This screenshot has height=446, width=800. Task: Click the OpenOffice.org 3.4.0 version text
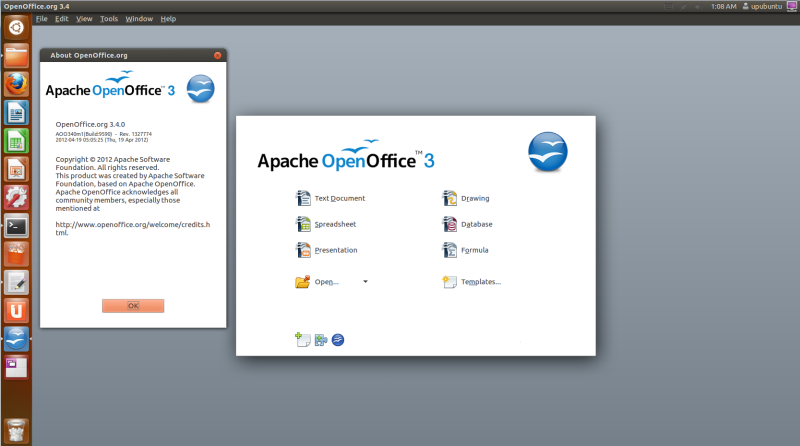pyautogui.click(x=90, y=124)
